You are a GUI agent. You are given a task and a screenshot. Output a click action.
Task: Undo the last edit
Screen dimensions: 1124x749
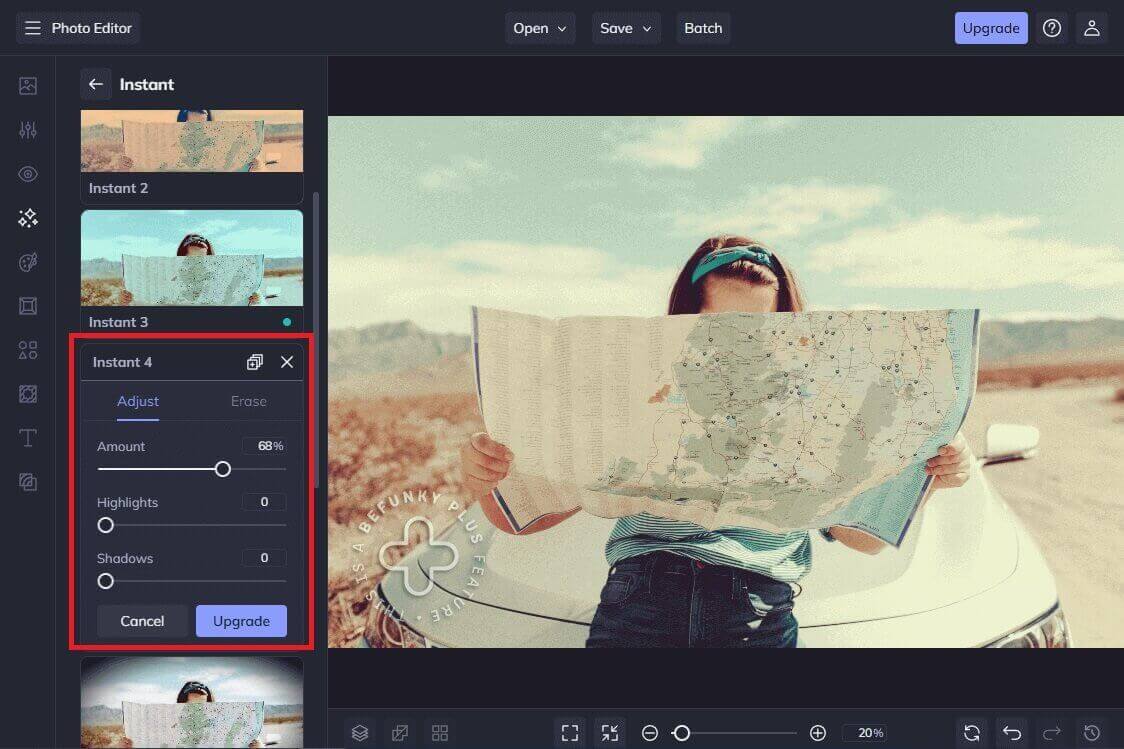click(1011, 732)
